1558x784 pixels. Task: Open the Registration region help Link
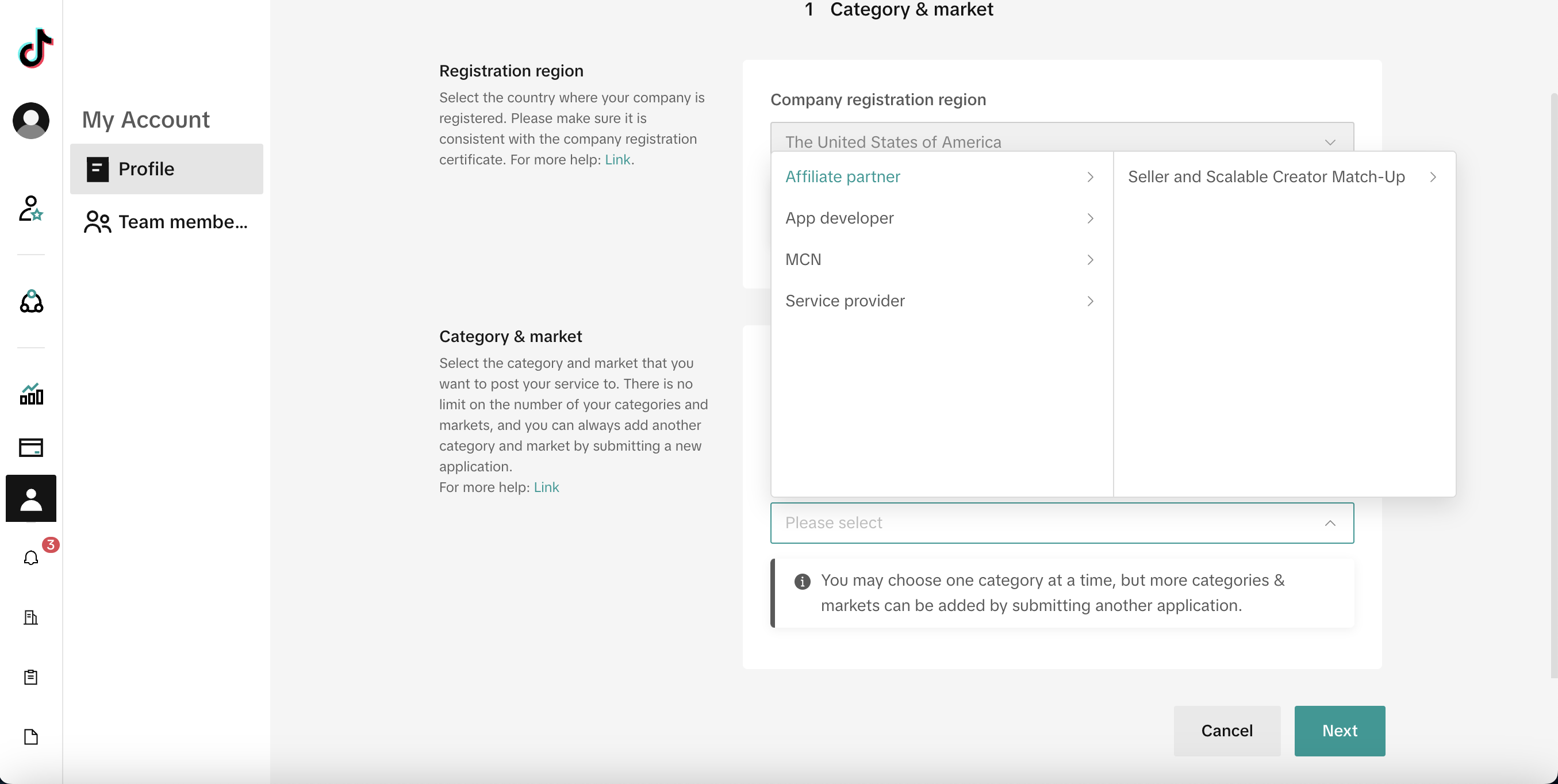coord(617,160)
